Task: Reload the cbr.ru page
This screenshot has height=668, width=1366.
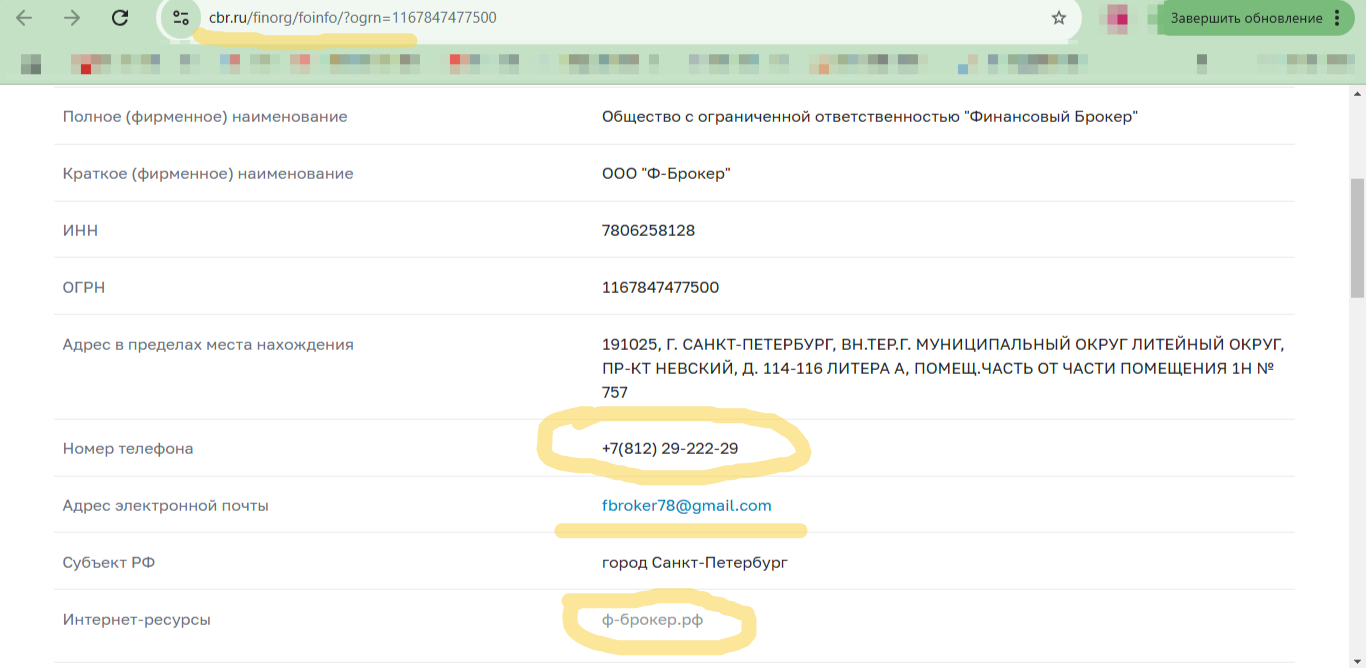Action: click(x=120, y=18)
